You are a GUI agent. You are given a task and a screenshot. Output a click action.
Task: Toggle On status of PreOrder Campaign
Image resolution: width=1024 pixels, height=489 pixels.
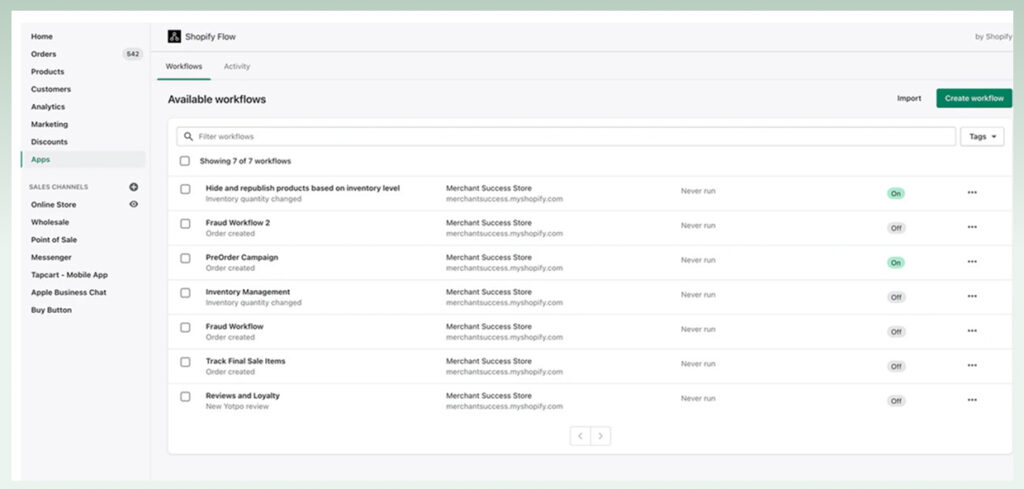[895, 262]
